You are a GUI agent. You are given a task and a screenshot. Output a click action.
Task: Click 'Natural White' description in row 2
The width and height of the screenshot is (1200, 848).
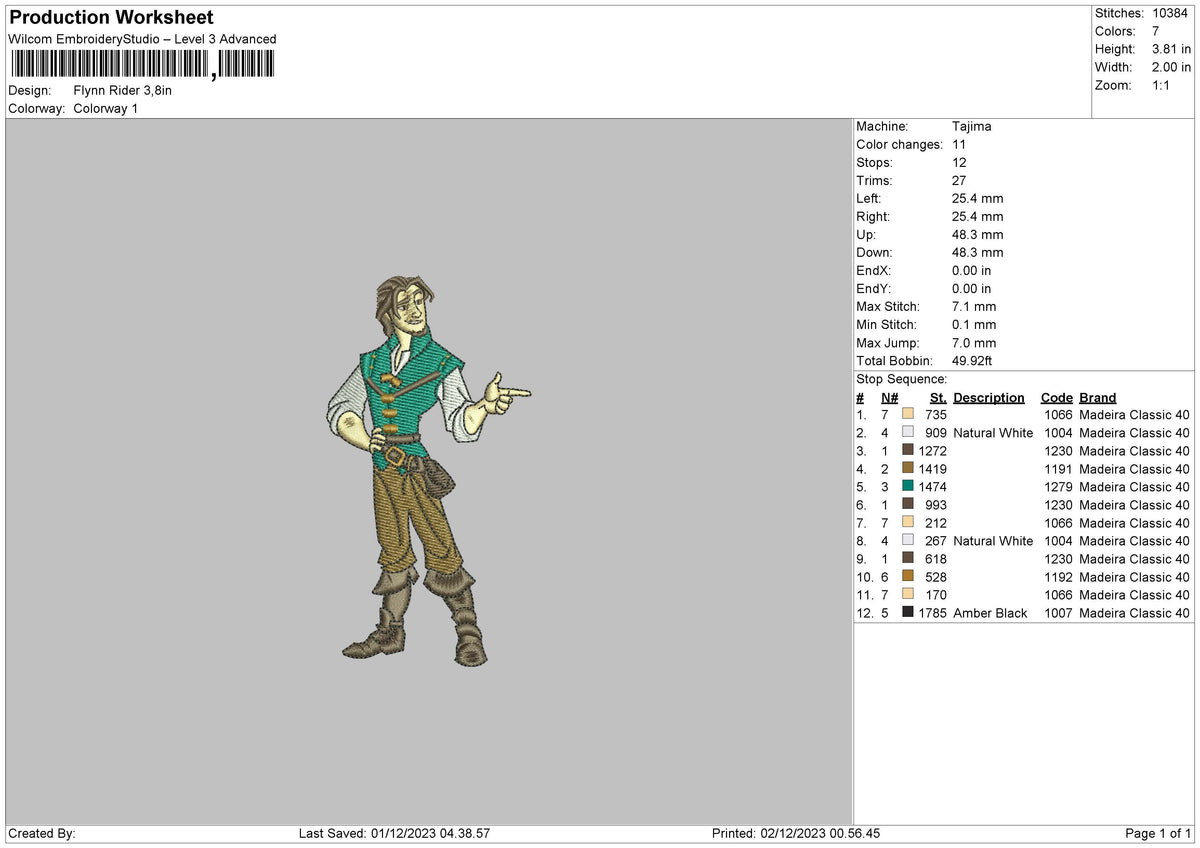[993, 433]
